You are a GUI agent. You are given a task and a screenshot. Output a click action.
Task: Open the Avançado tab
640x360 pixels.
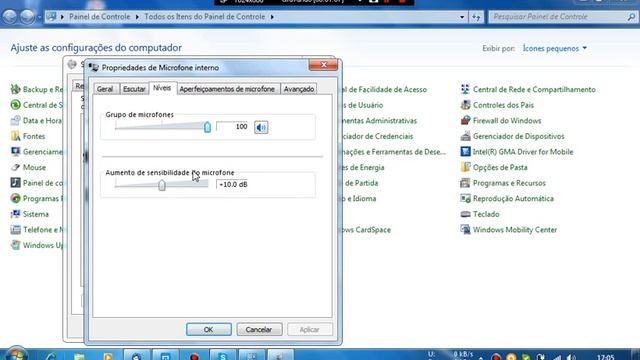pos(299,89)
